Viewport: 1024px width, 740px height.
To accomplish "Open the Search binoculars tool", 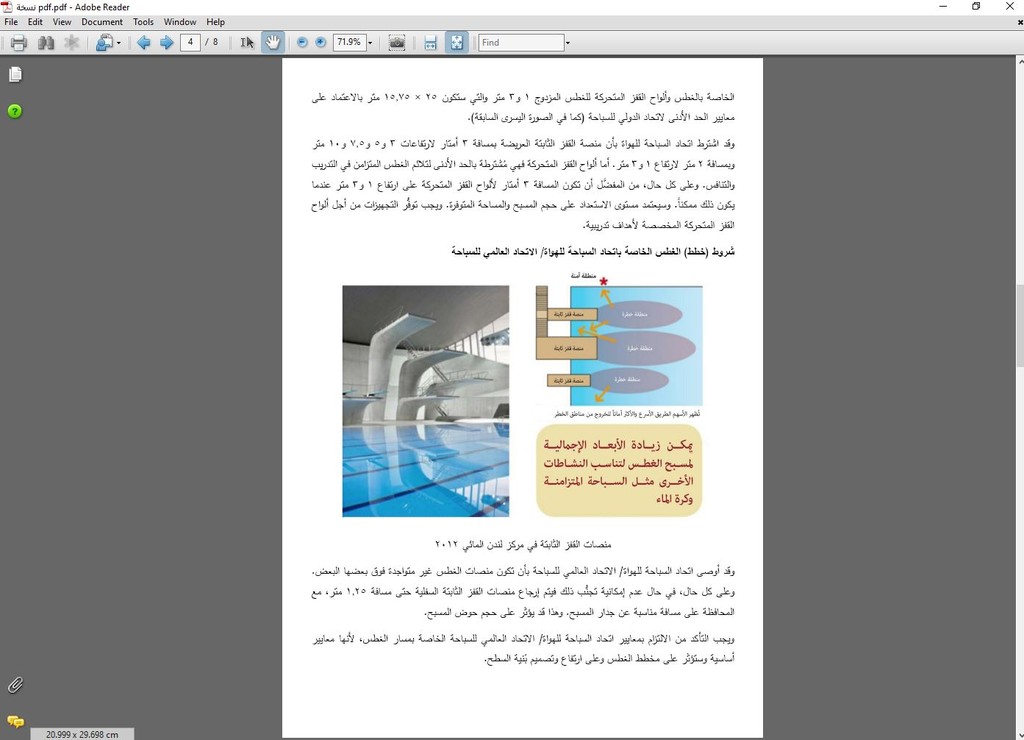I will coord(46,43).
